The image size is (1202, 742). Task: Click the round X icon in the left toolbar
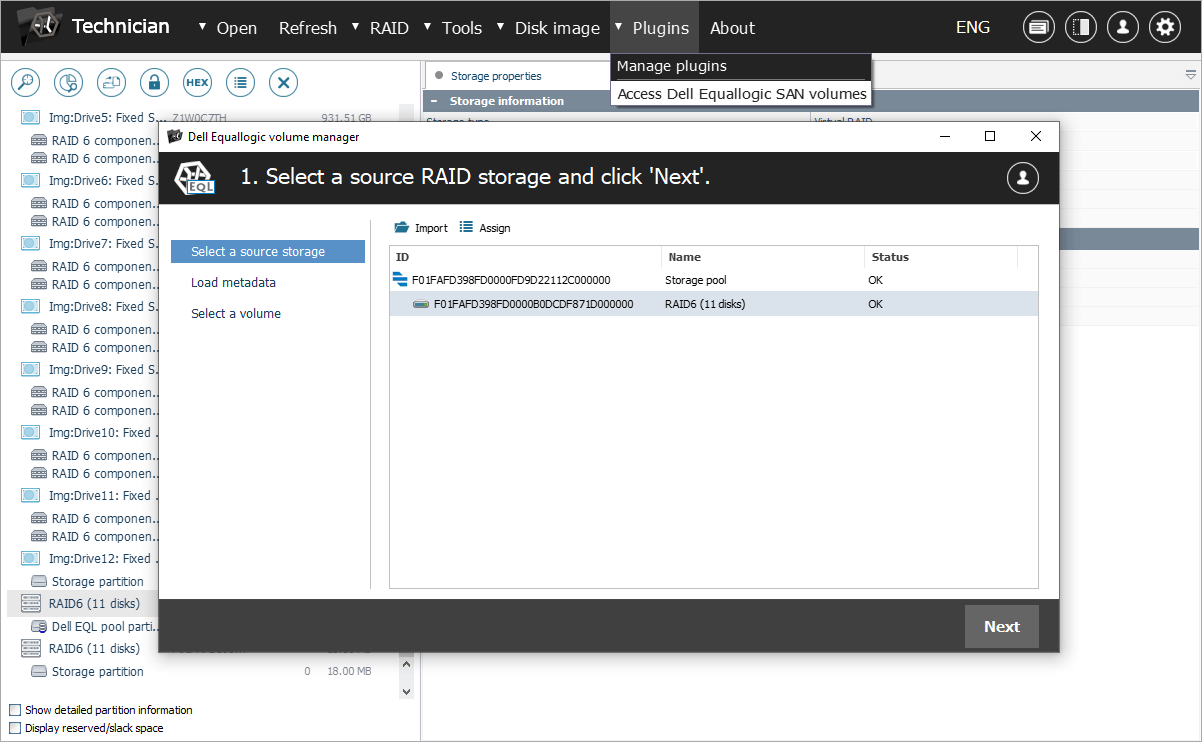(284, 82)
